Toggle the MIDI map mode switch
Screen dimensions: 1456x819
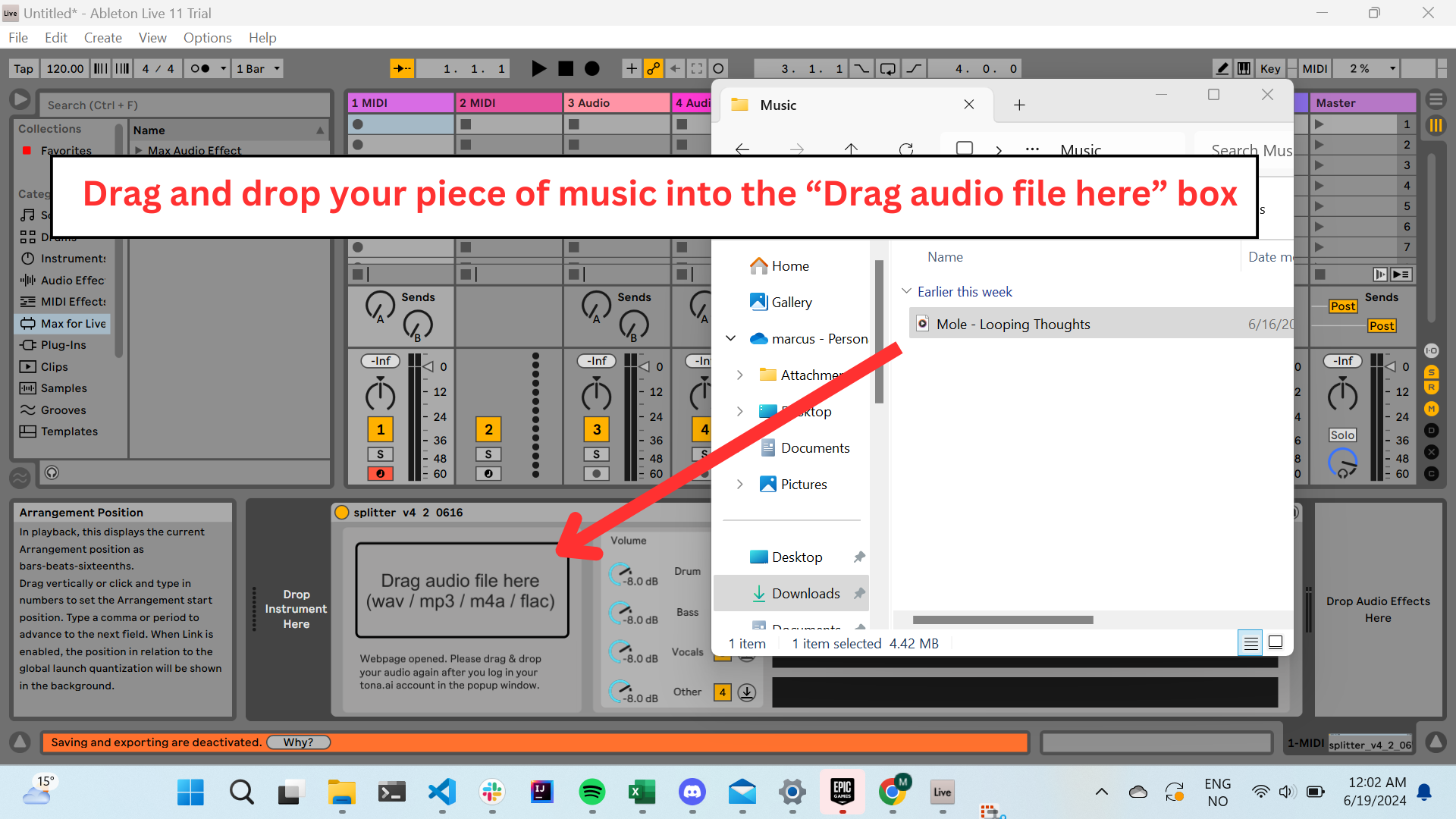(x=1315, y=69)
